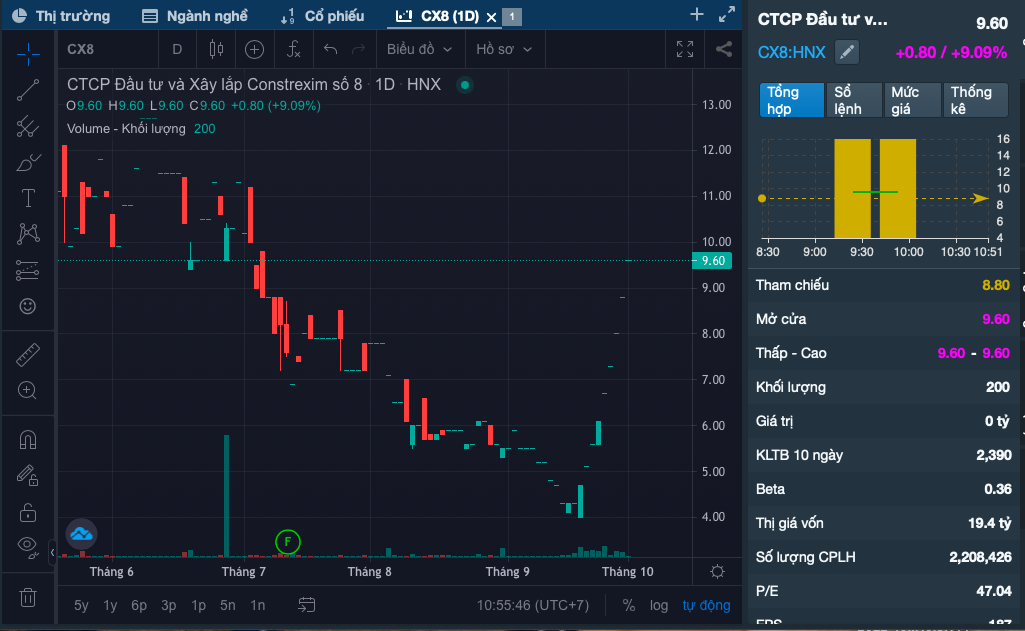Toggle hide all drawings eye icon
This screenshot has width=1025, height=631.
(27, 548)
